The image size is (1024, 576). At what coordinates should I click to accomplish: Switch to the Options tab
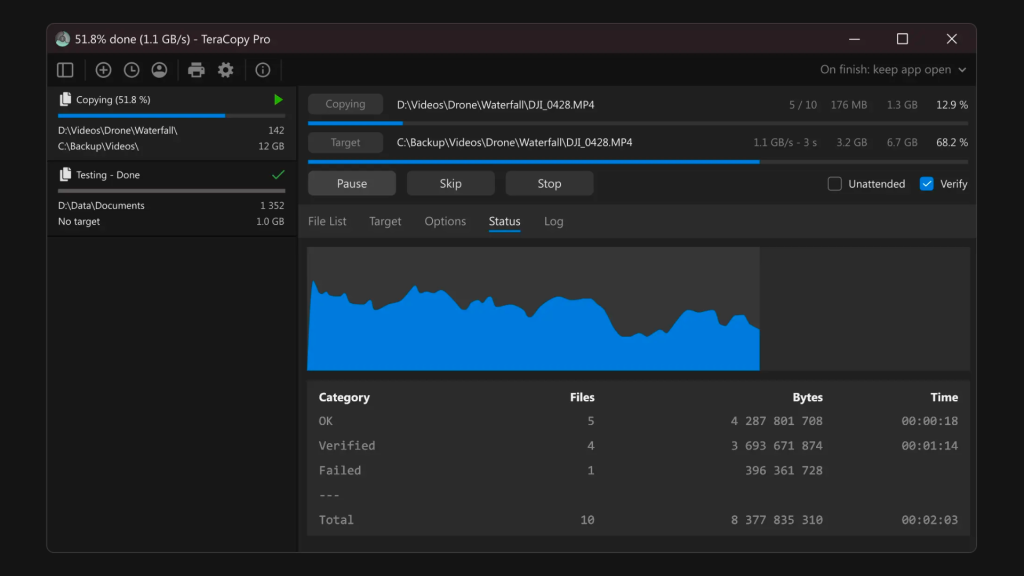(445, 221)
